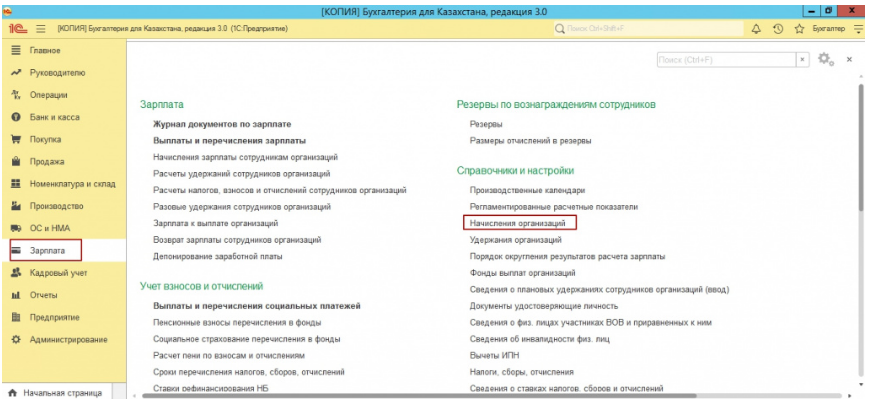Click the Покупка cart icon
The width and height of the screenshot is (871, 405).
click(x=16, y=139)
